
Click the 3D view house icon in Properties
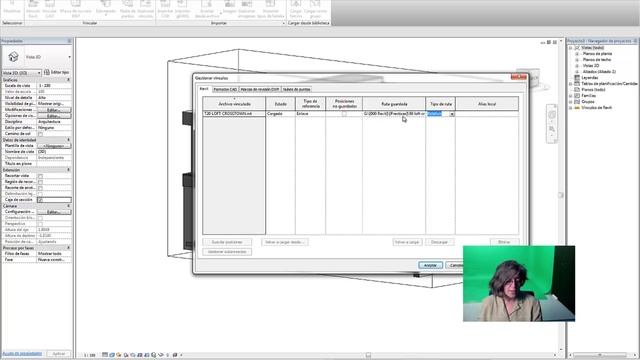click(13, 57)
